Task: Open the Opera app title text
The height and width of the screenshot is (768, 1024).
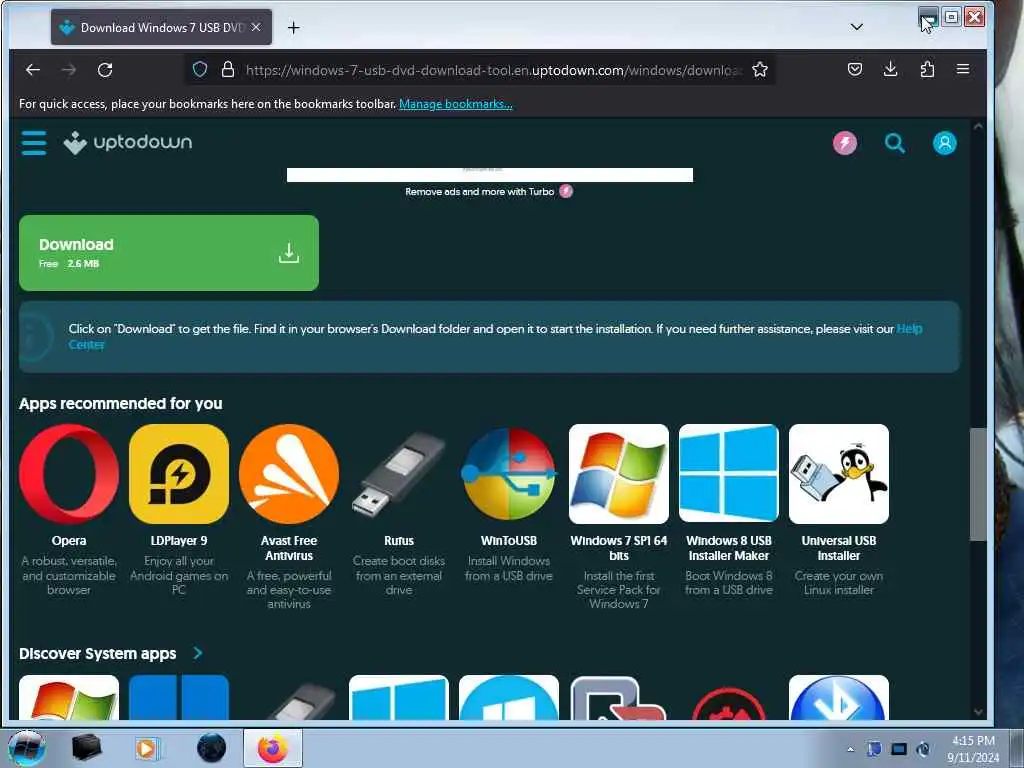Action: click(x=69, y=541)
